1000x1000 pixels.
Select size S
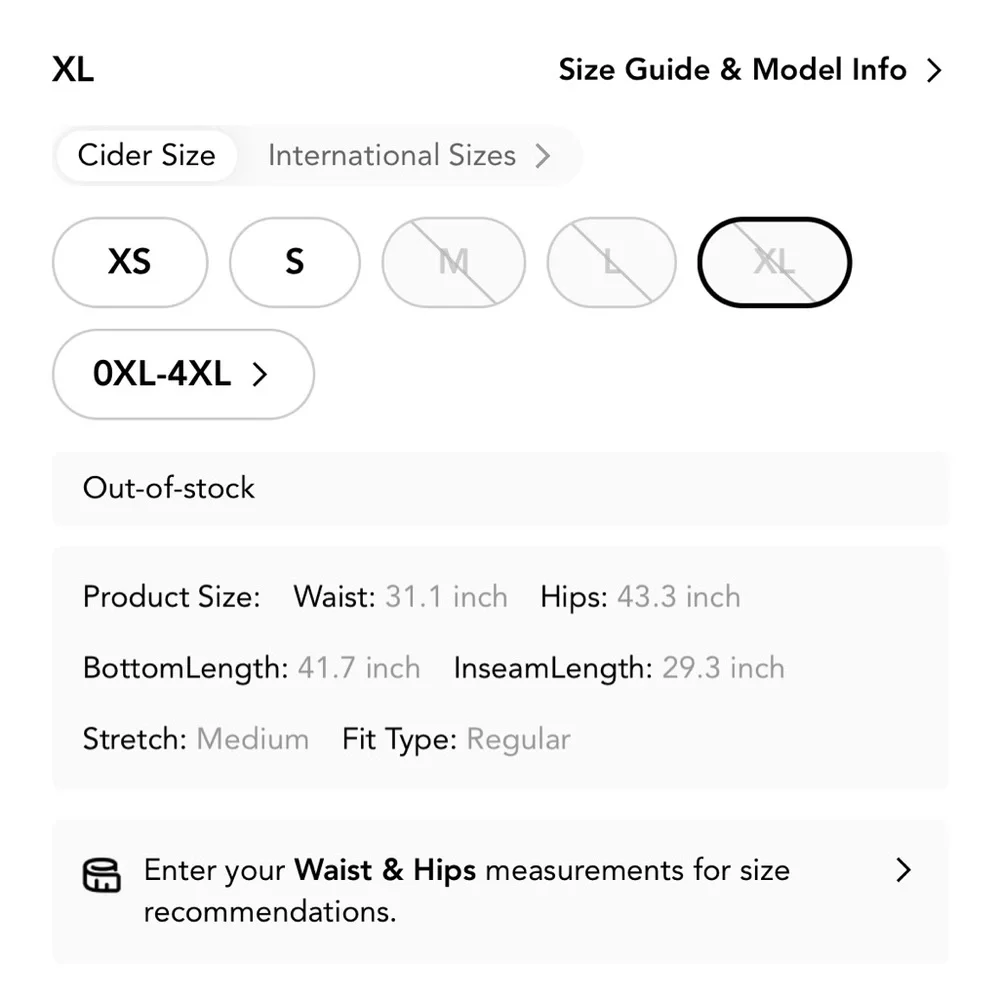[294, 262]
